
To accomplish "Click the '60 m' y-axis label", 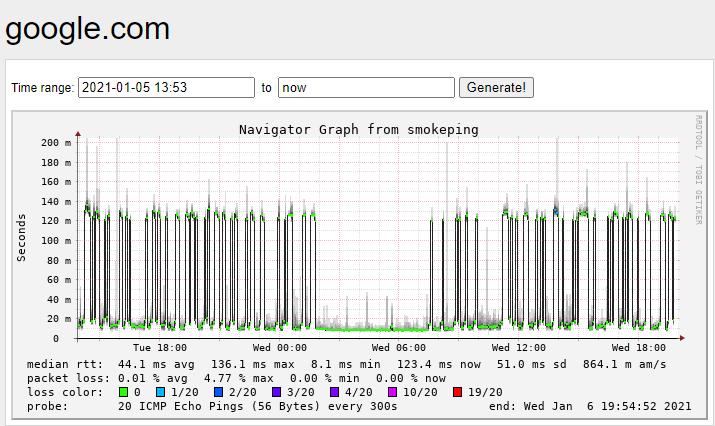I will click(59, 280).
